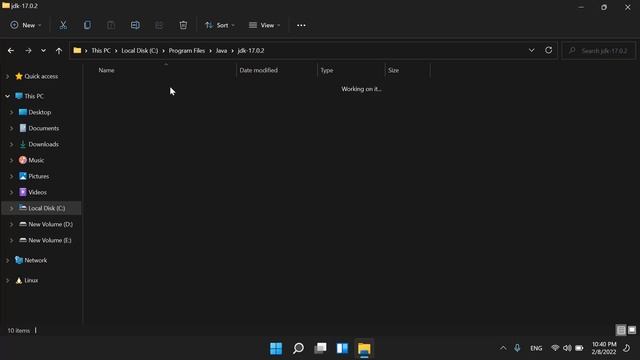Select Quick access in navigation pane
Image resolution: width=640 pixels, height=360 pixels.
pyautogui.click(x=41, y=76)
